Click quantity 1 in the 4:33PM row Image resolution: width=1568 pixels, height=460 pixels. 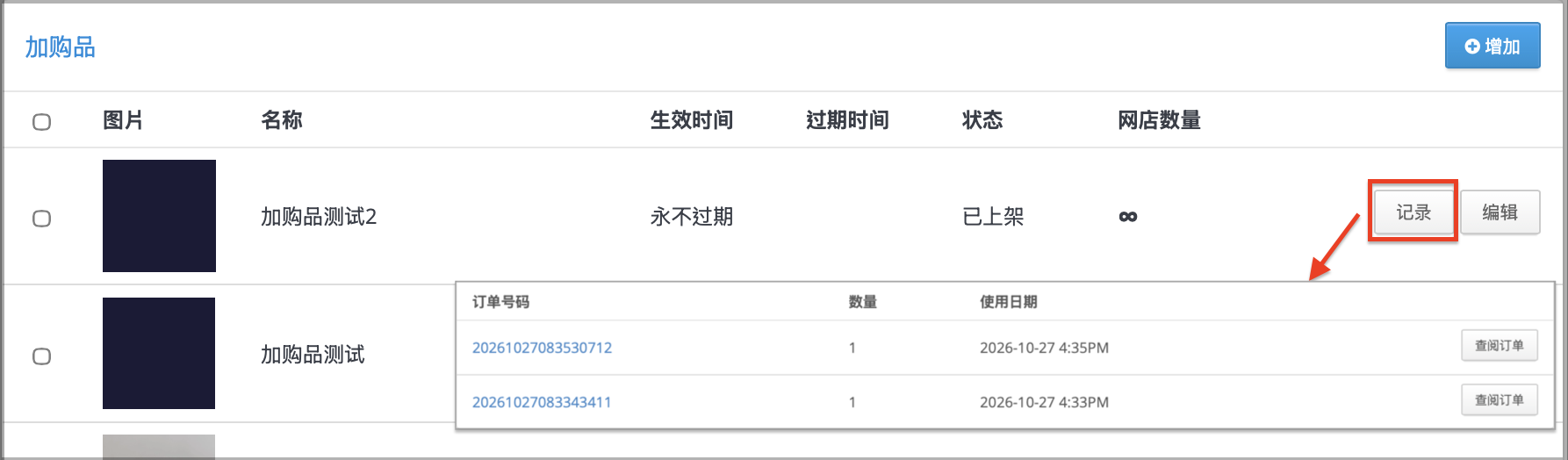(852, 402)
